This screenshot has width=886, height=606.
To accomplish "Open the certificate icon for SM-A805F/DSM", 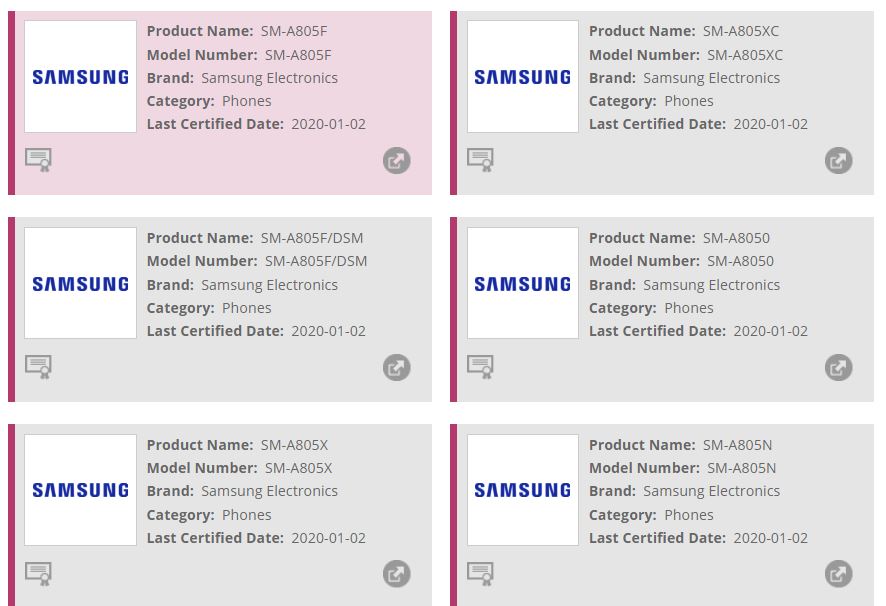I will 39,366.
